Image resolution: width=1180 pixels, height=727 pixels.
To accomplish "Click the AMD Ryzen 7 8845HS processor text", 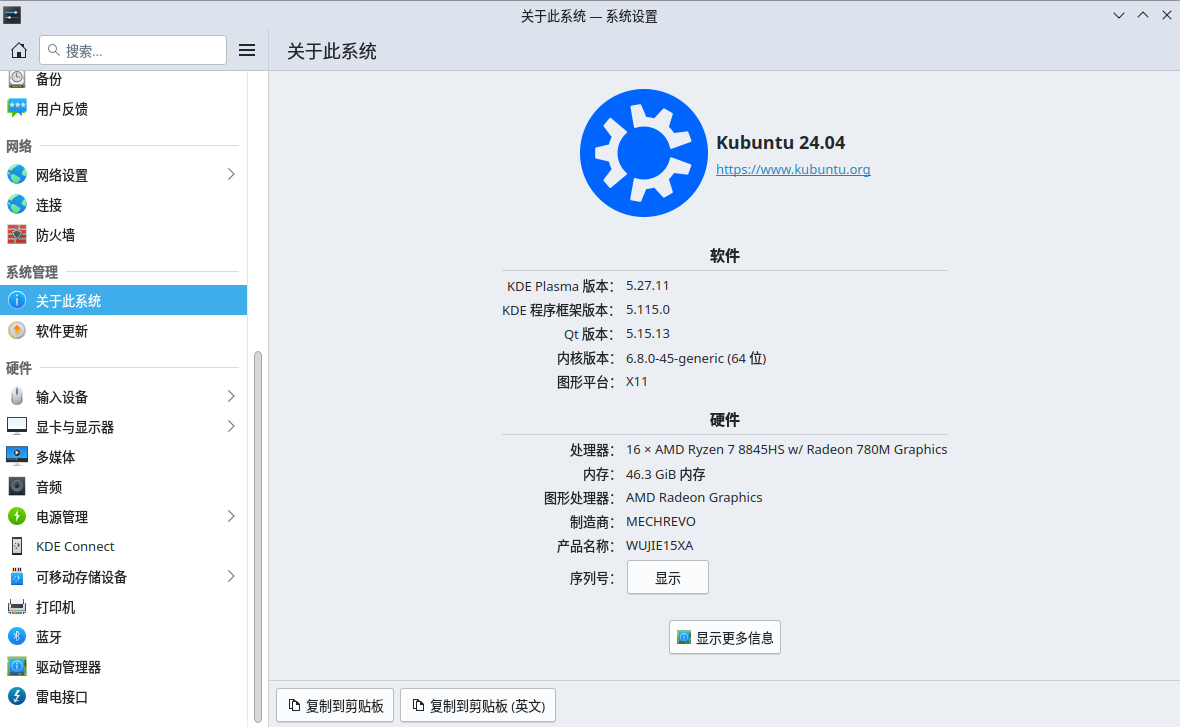I will [x=786, y=449].
